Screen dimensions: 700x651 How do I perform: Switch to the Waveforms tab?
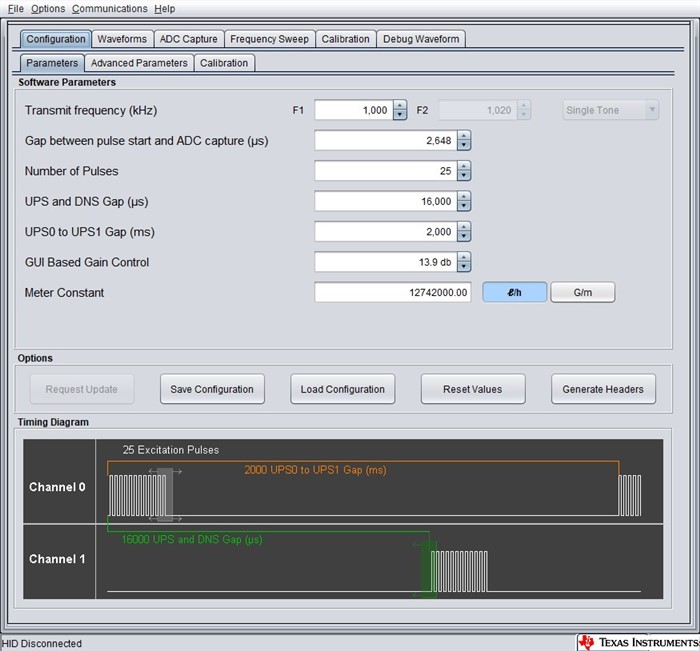[122, 39]
